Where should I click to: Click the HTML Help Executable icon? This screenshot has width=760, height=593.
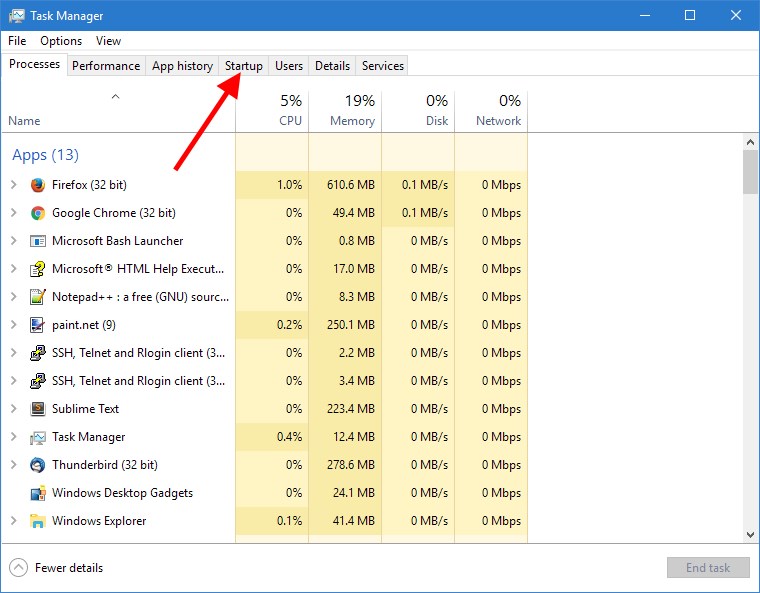38,269
